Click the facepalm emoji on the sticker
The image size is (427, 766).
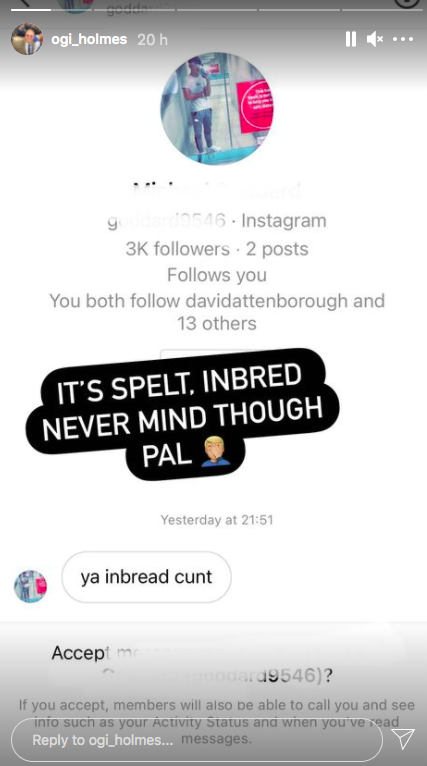point(216,451)
